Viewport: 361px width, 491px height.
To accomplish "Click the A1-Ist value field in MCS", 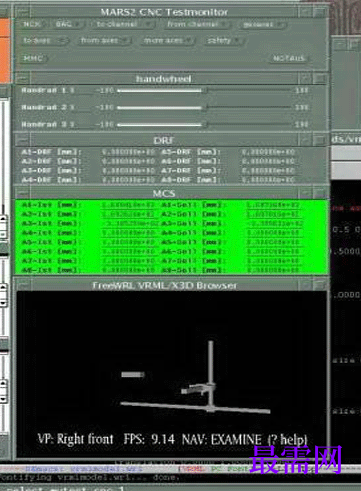I will pyautogui.click(x=128, y=205).
